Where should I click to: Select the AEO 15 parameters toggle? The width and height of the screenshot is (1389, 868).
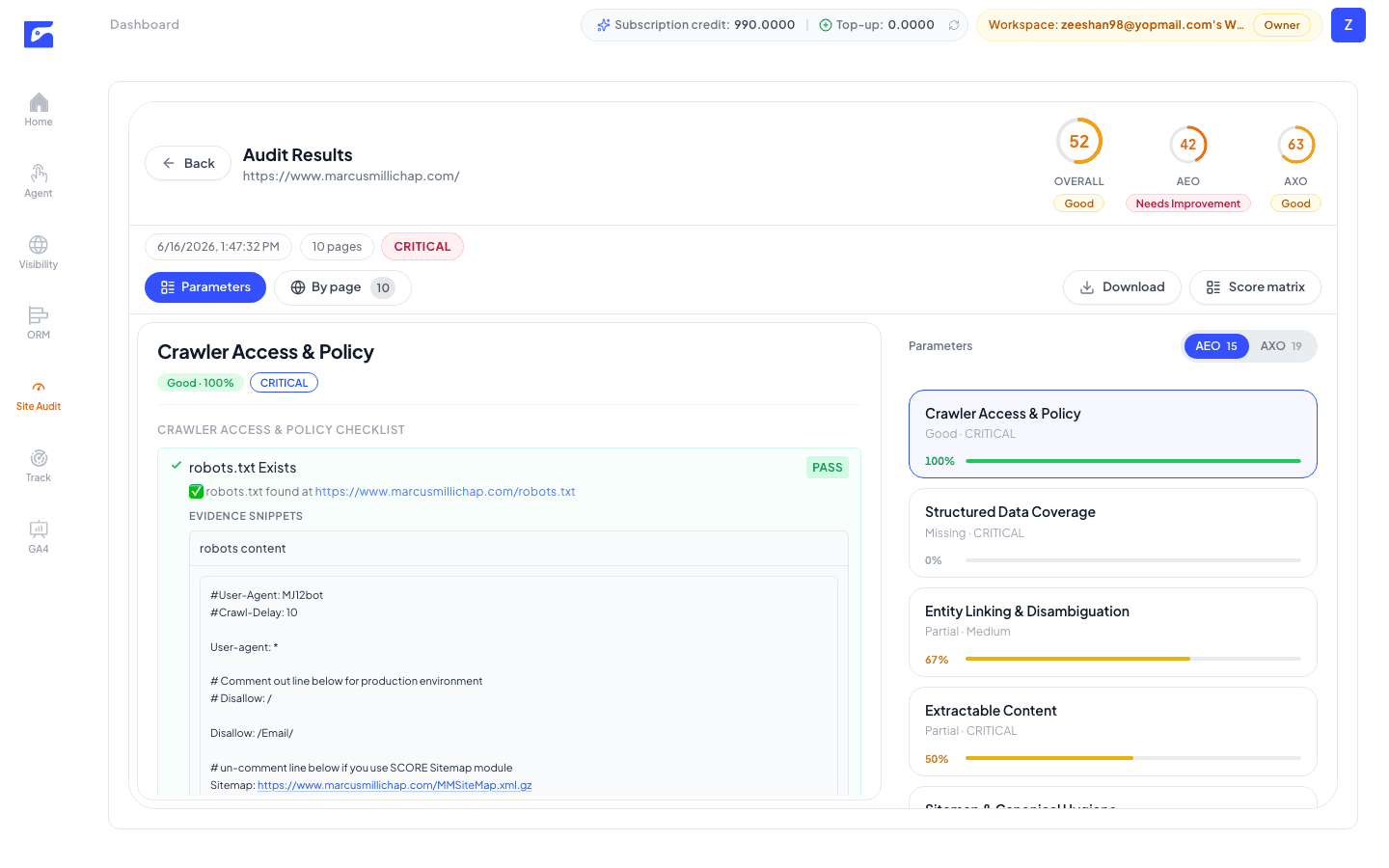1216,346
